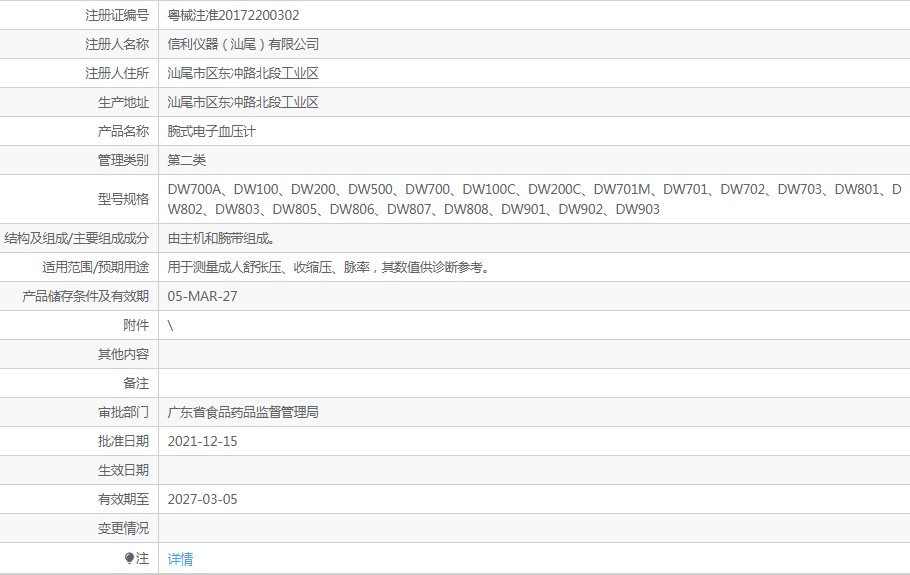Click the bullet icon beside 注 label
The height and width of the screenshot is (575, 910).
[129, 558]
